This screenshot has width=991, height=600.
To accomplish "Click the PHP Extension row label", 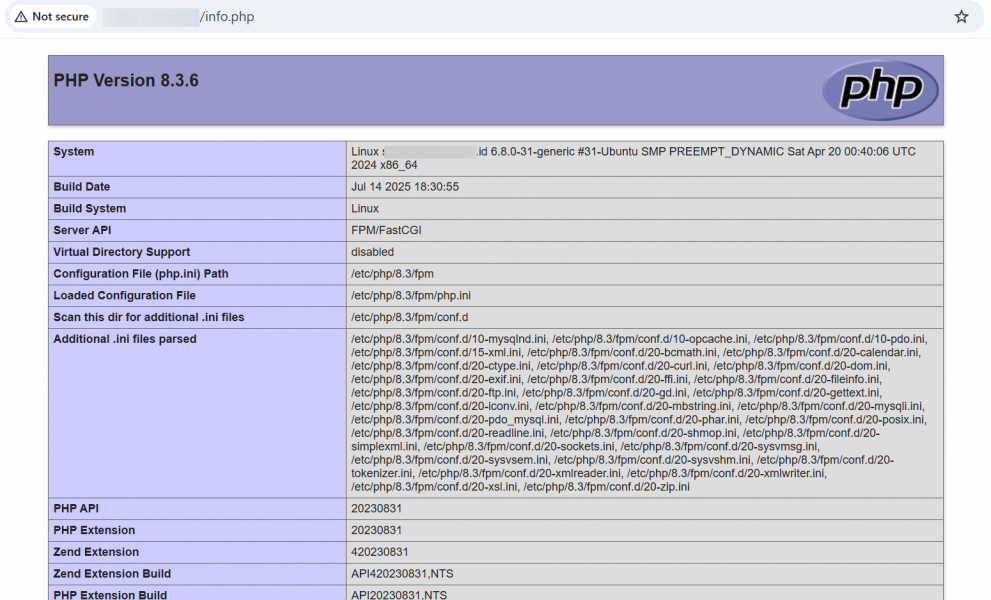I will click(94, 530).
